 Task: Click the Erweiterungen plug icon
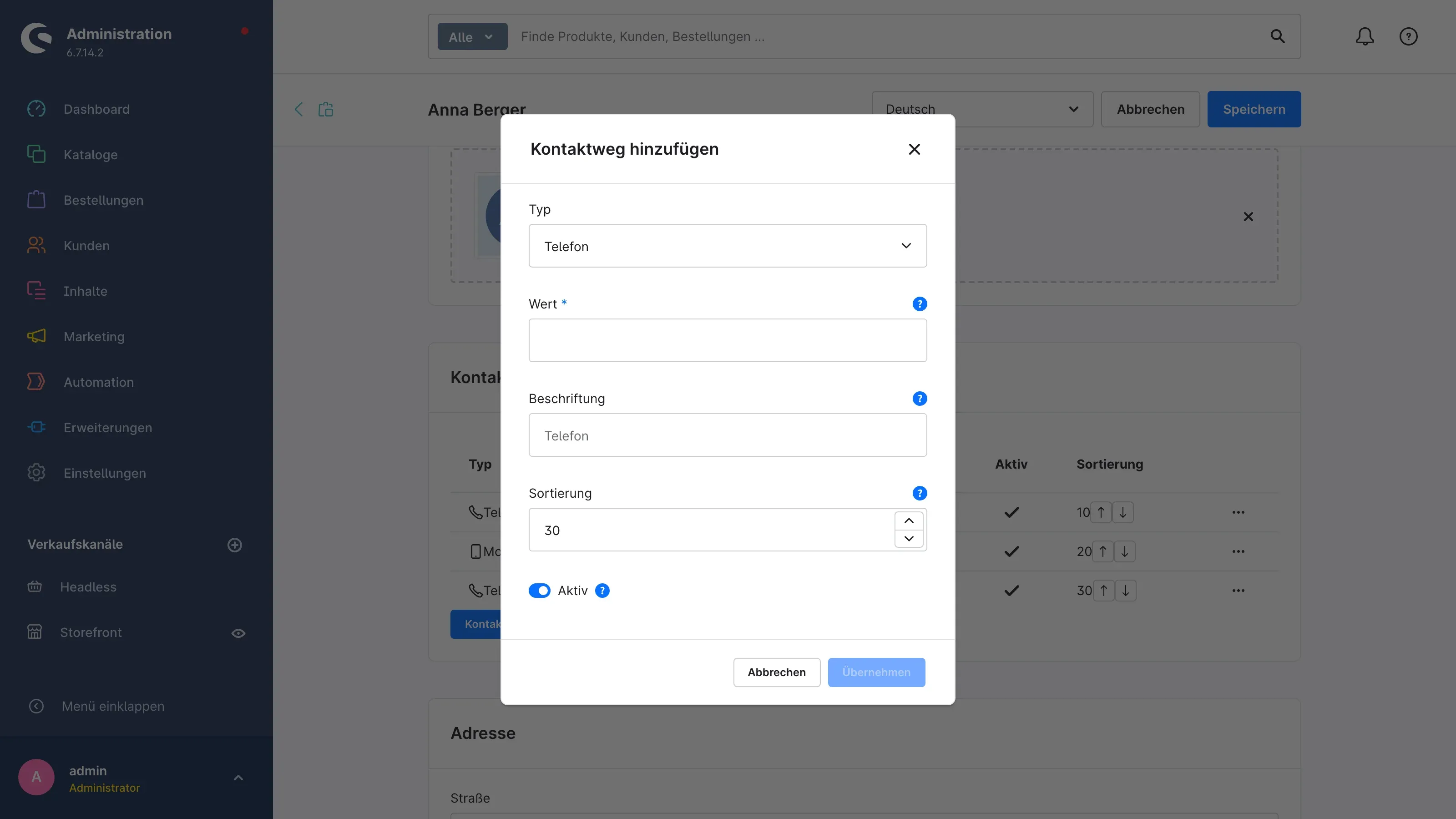[x=36, y=427]
